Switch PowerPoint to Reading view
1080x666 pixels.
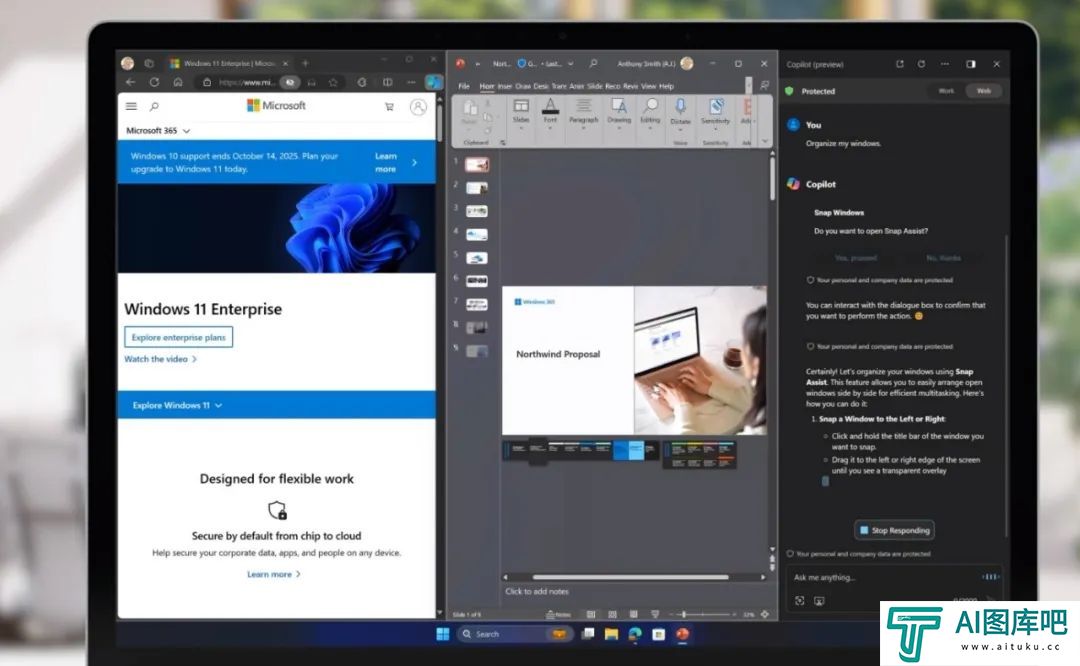[x=634, y=614]
